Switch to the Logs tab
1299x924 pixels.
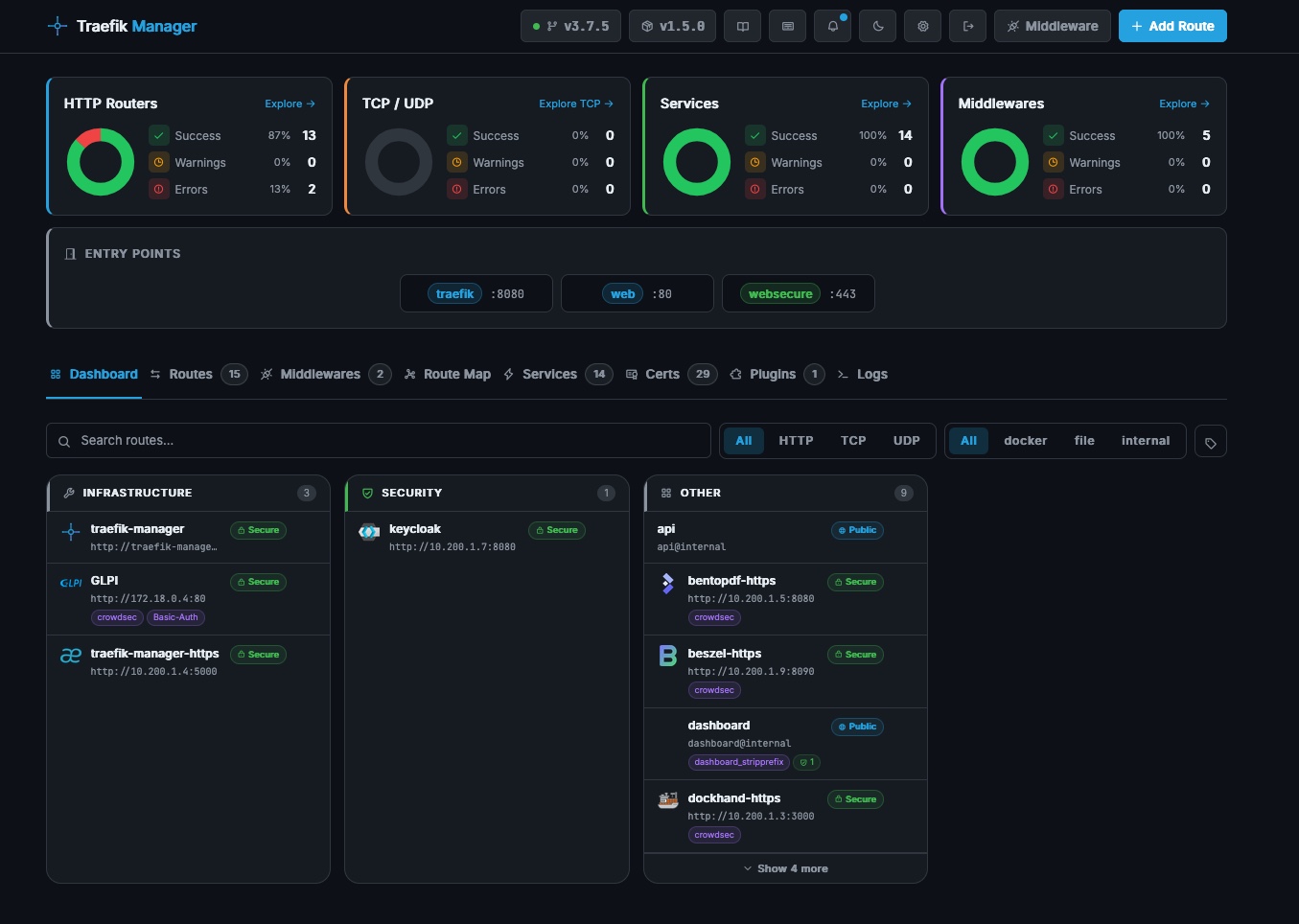coord(863,374)
